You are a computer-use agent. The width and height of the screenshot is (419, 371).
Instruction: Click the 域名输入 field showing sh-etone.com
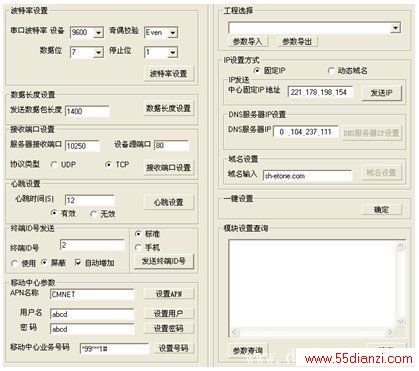click(x=307, y=176)
